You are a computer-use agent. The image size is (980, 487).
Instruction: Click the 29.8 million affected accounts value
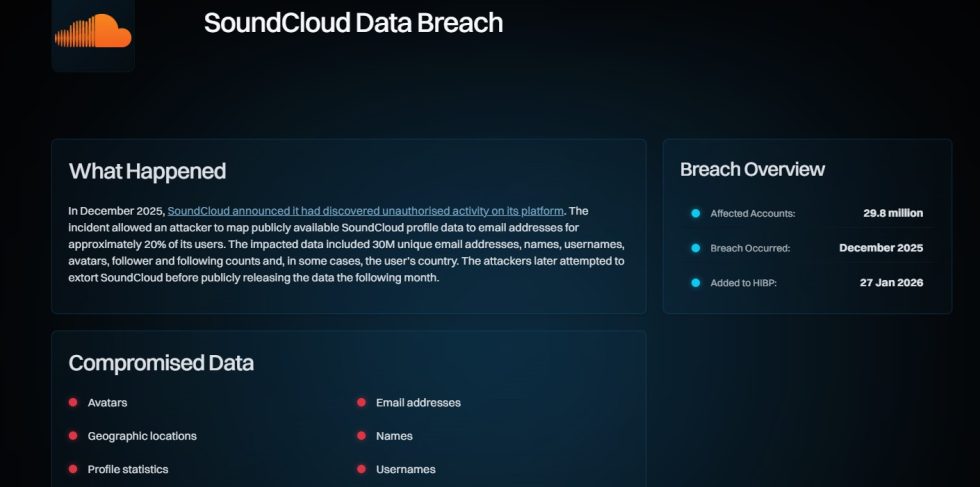click(x=893, y=213)
